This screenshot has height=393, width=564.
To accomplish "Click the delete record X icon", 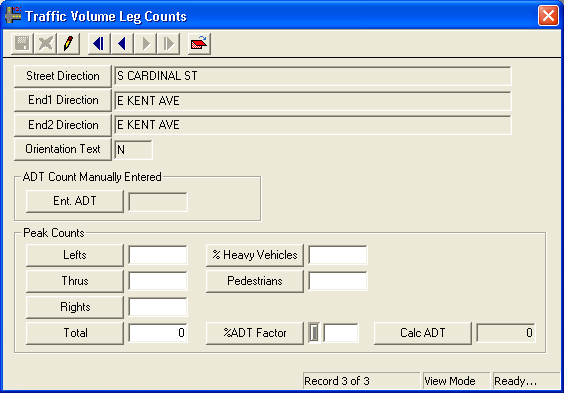I will 45,44.
